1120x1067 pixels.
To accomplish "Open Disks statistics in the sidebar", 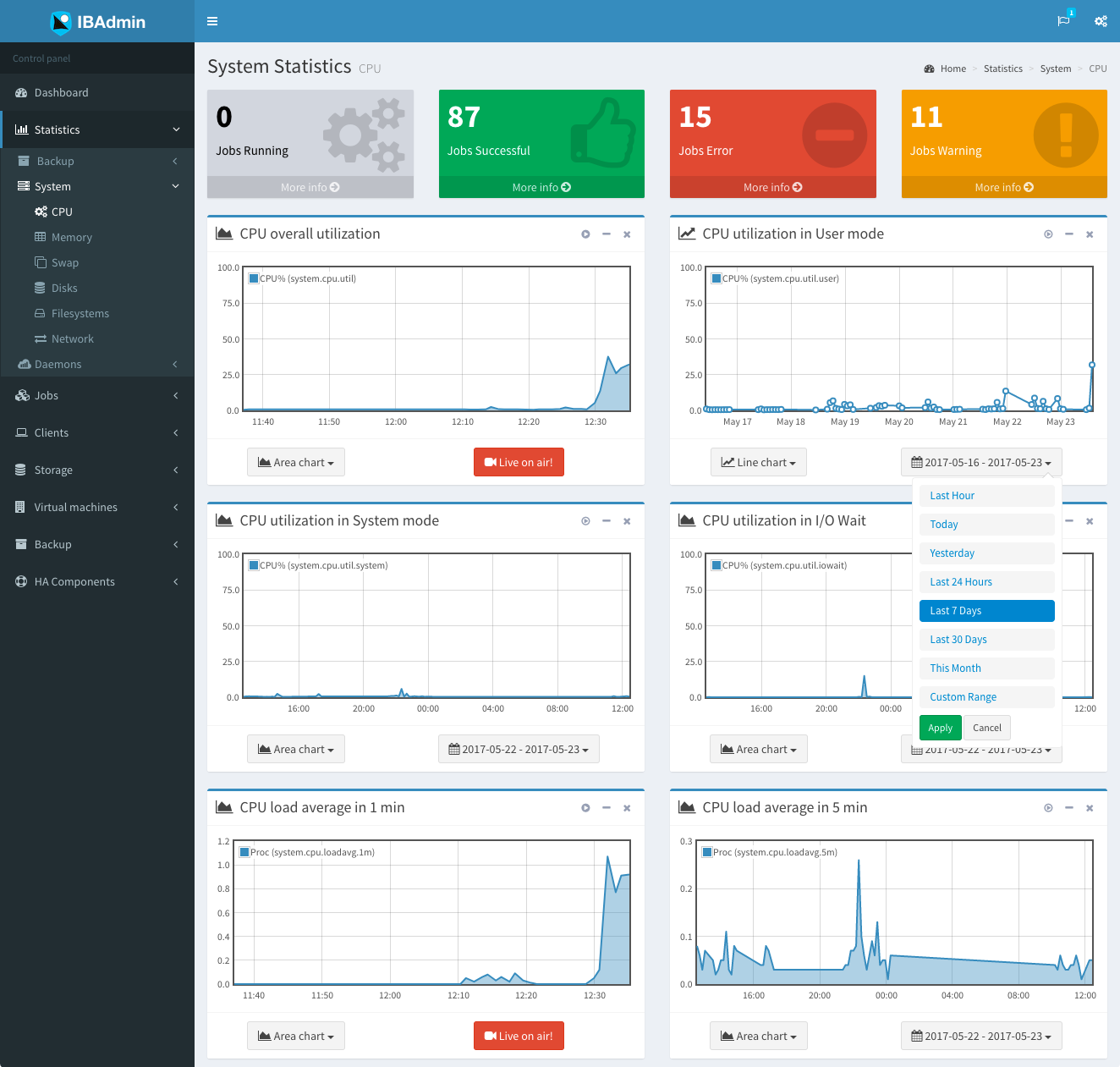I will click(x=97, y=288).
